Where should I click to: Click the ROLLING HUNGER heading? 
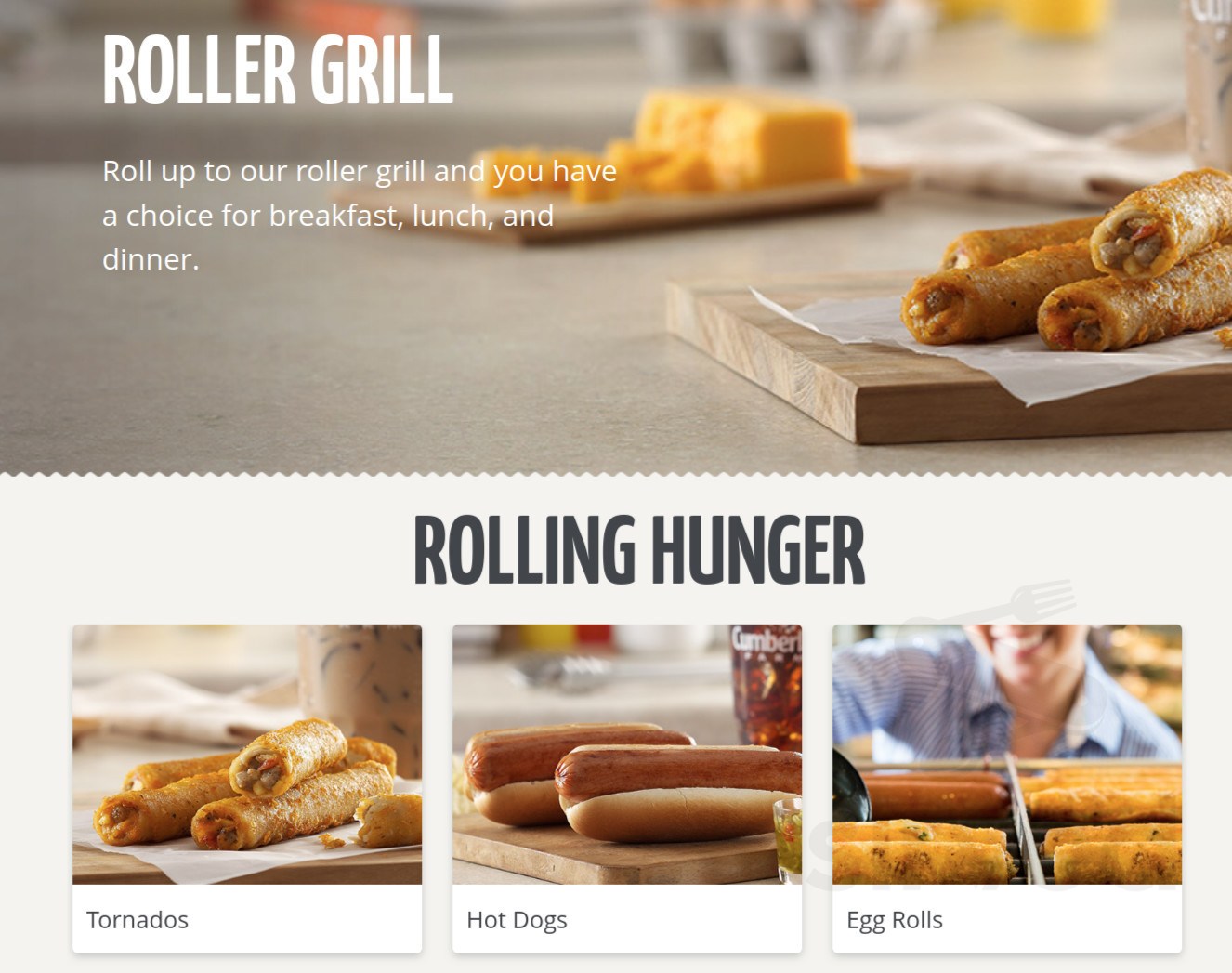(x=639, y=550)
